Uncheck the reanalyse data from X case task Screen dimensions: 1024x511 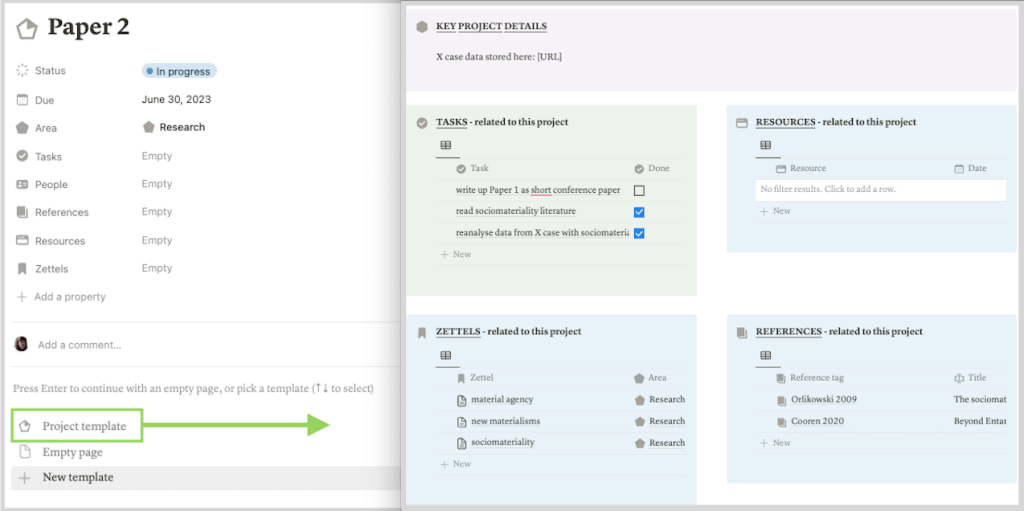coord(639,233)
